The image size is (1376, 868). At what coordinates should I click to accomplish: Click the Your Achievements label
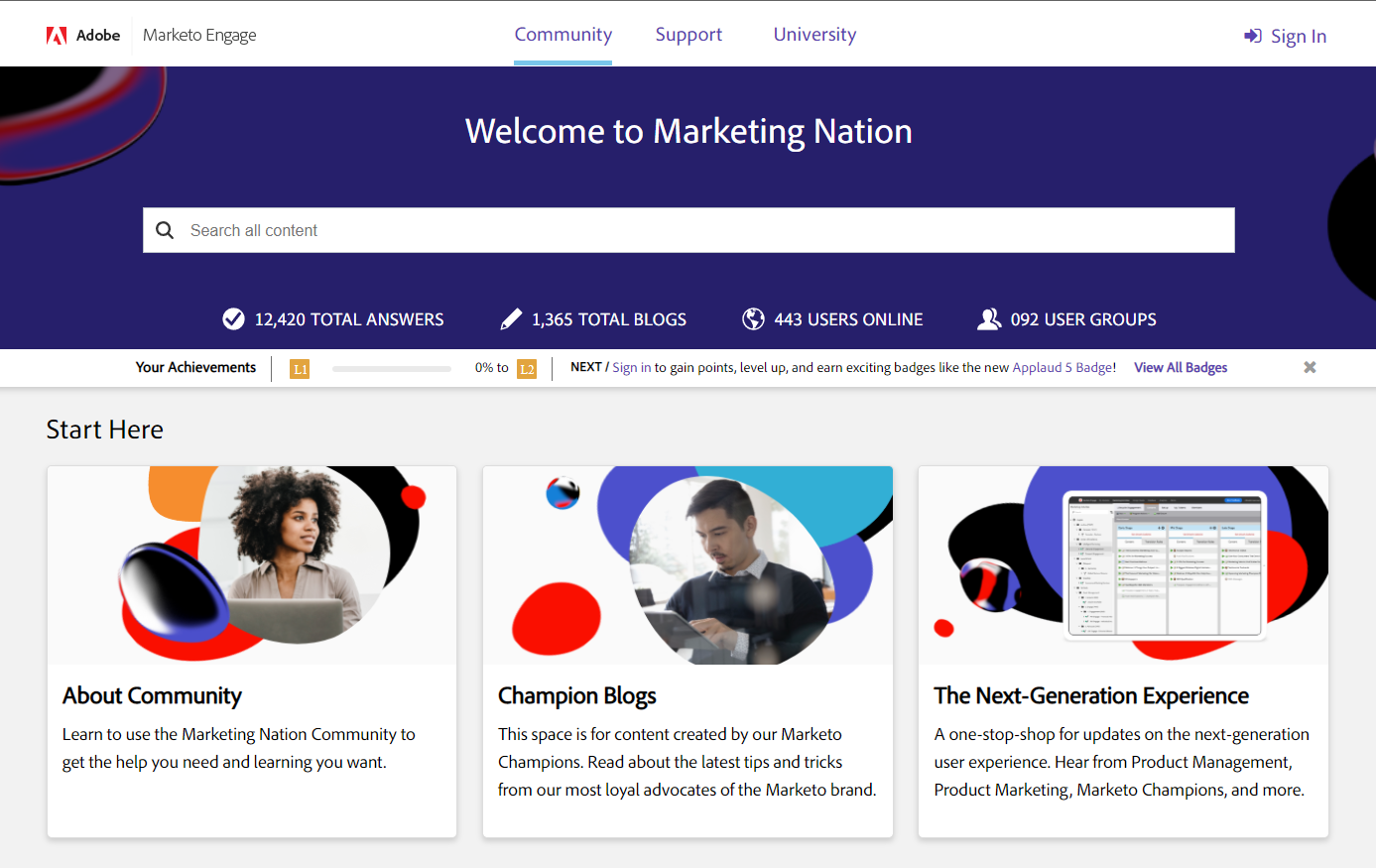point(195,367)
